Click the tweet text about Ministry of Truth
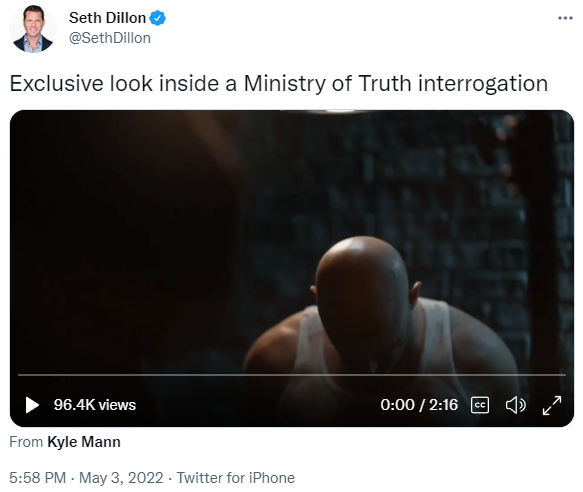Viewport: 583px width, 492px height. point(278,83)
